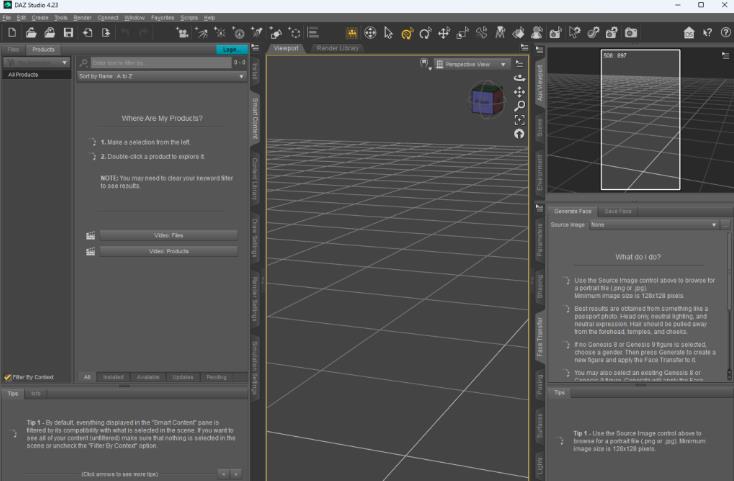This screenshot has height=481, width=734.
Task: Select the Products tab in Smart Content
Action: pyautogui.click(x=43, y=50)
